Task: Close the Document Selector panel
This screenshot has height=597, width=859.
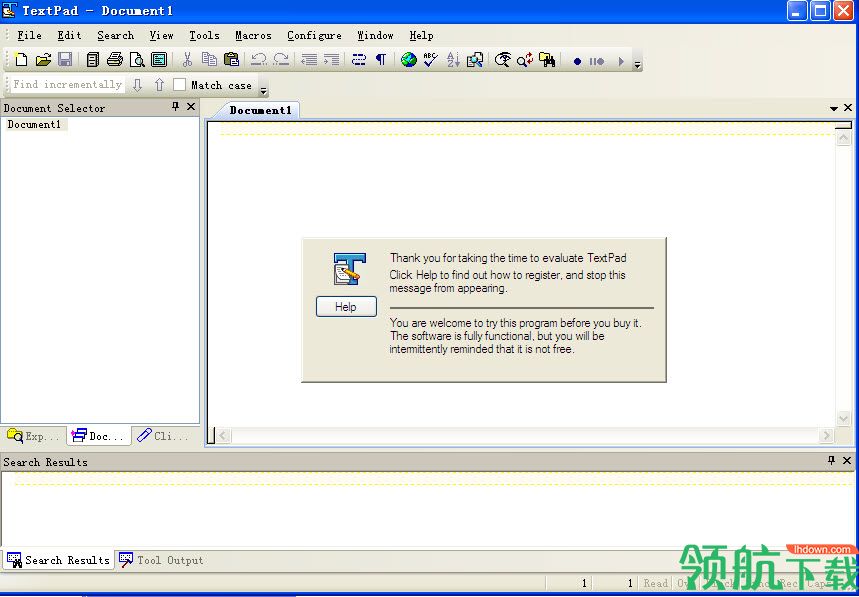Action: pyautogui.click(x=191, y=106)
